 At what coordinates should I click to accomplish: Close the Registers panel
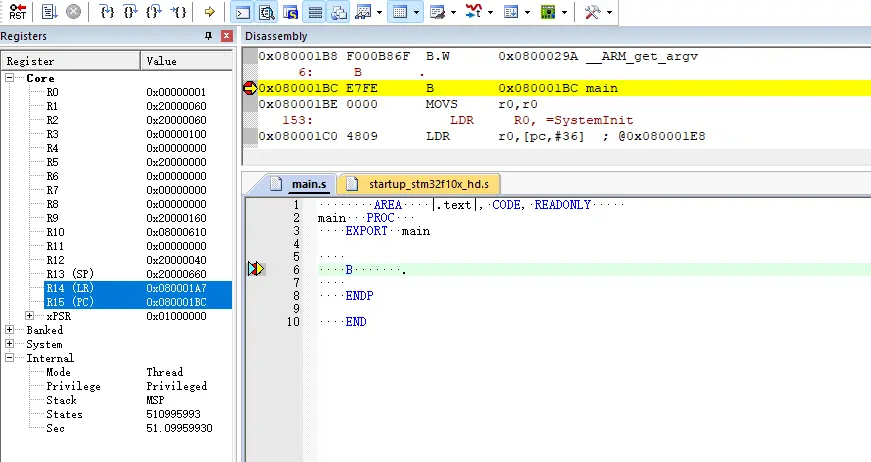(x=225, y=36)
